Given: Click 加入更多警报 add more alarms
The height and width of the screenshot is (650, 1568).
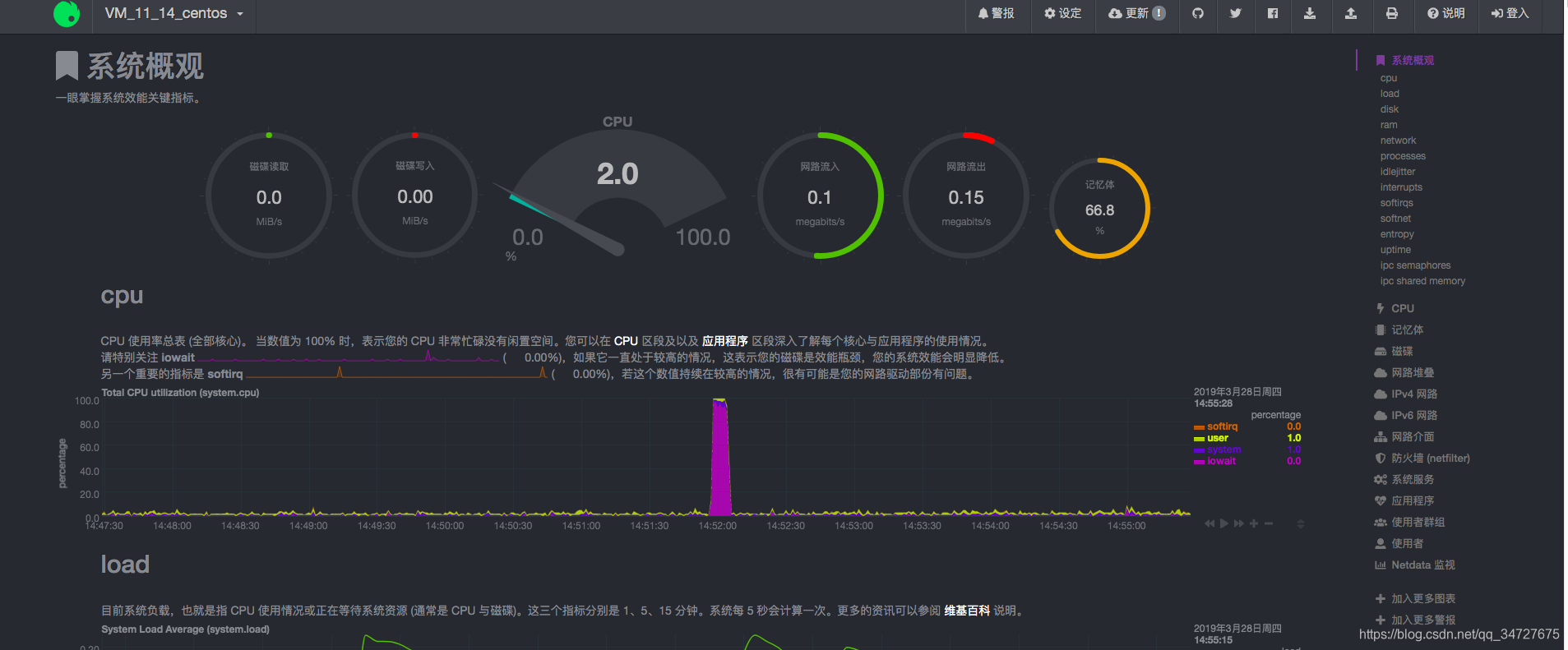Looking at the screenshot, I should pos(1416,620).
